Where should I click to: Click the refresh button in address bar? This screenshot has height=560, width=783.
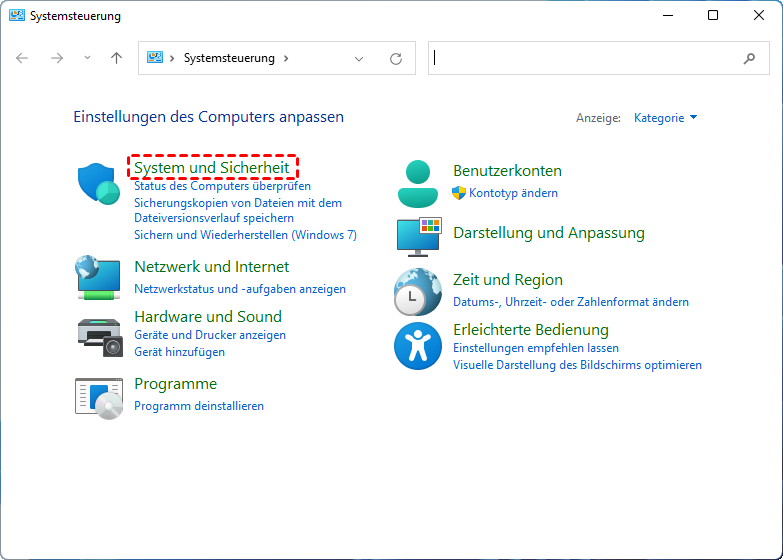[396, 58]
